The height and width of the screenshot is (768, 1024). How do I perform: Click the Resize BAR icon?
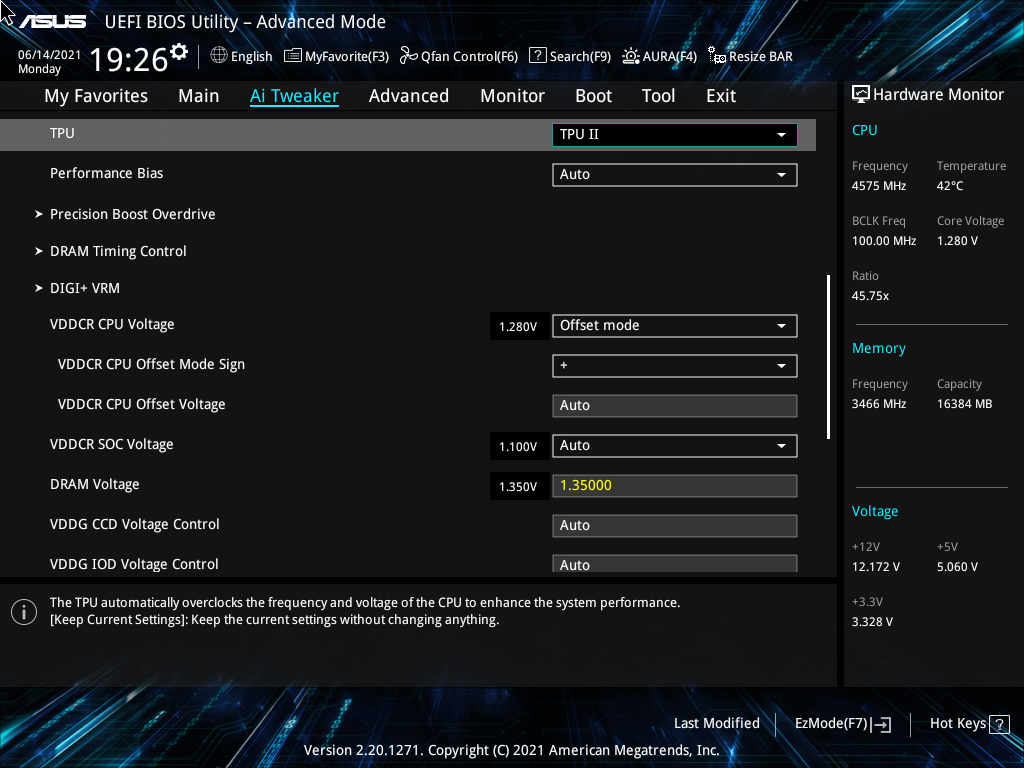717,56
